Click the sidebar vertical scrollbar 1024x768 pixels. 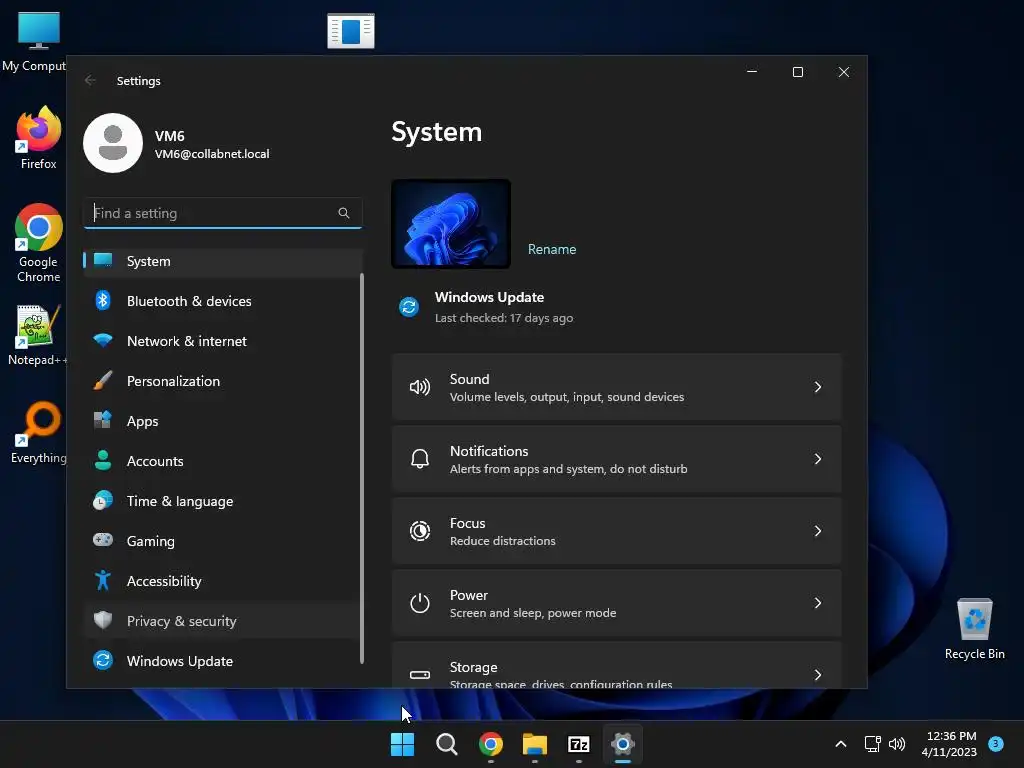tap(362, 468)
